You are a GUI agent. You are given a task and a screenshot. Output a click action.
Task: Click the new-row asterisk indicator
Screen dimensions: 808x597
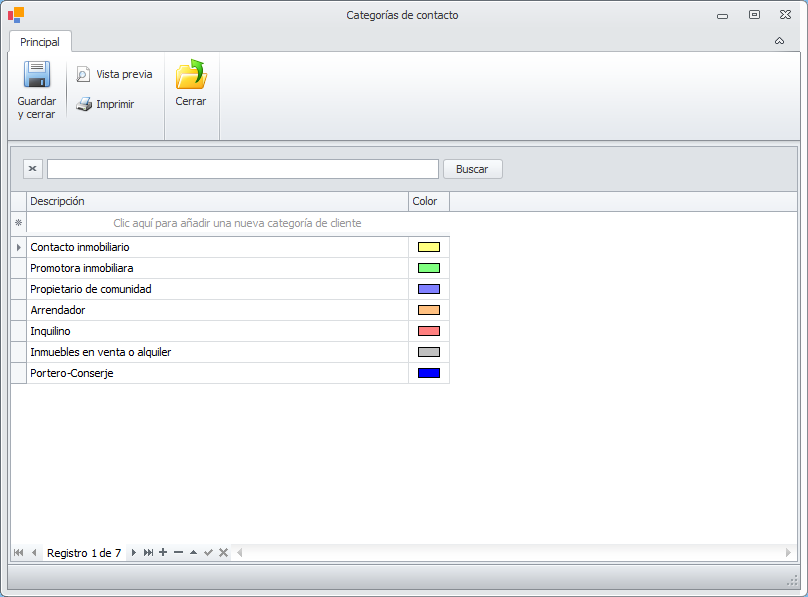click(x=19, y=223)
